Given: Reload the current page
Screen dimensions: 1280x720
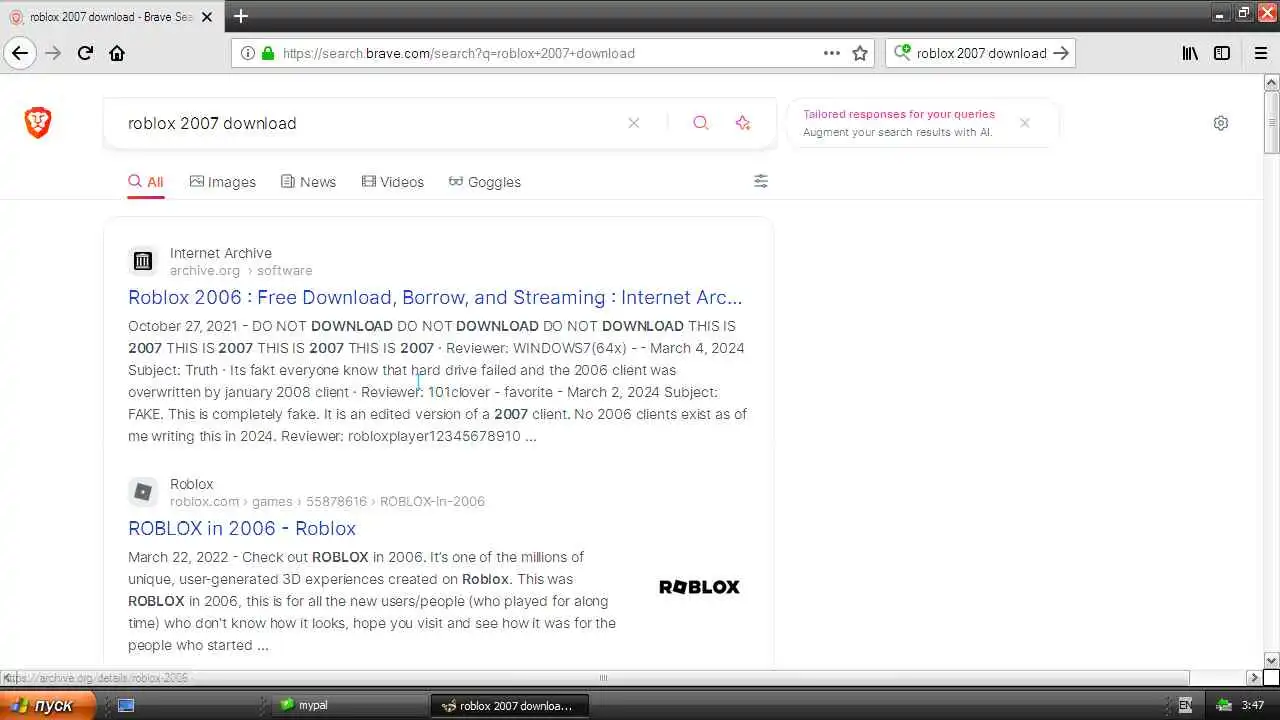Looking at the screenshot, I should point(85,53).
